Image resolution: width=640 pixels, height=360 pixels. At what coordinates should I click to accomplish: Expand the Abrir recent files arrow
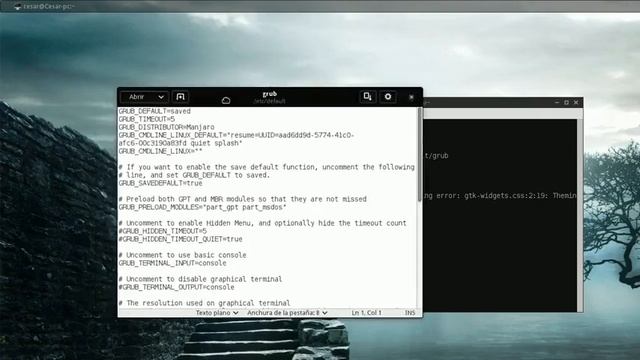[x=161, y=97]
